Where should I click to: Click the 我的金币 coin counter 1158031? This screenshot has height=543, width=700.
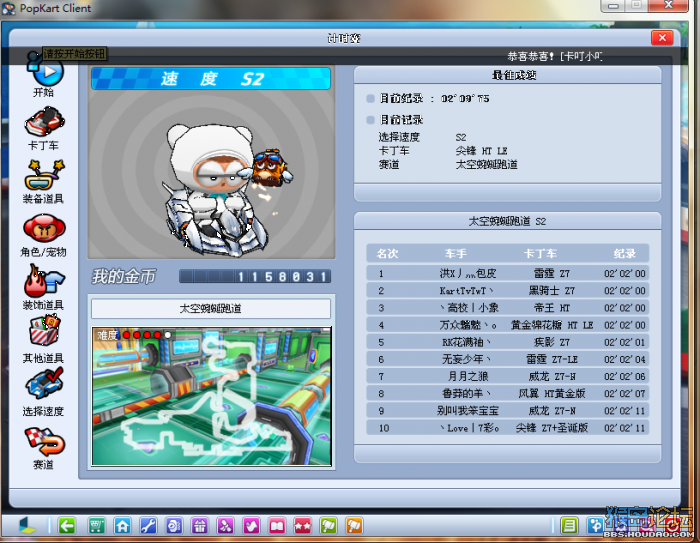[255, 277]
